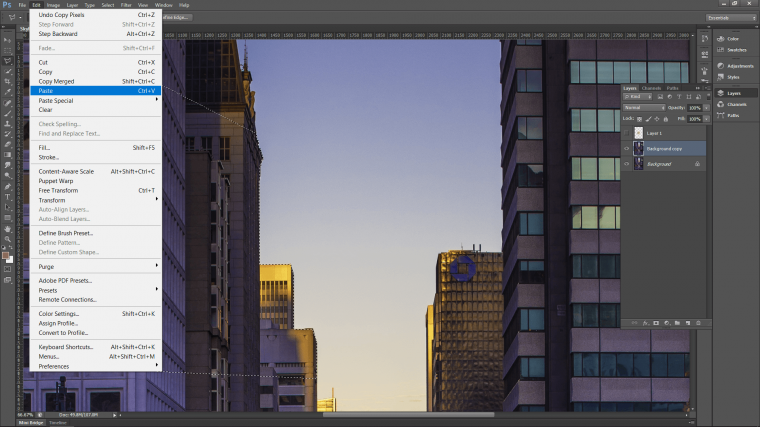Toggle lock image pixels brush icon
The width and height of the screenshot is (760, 427).
point(648,119)
